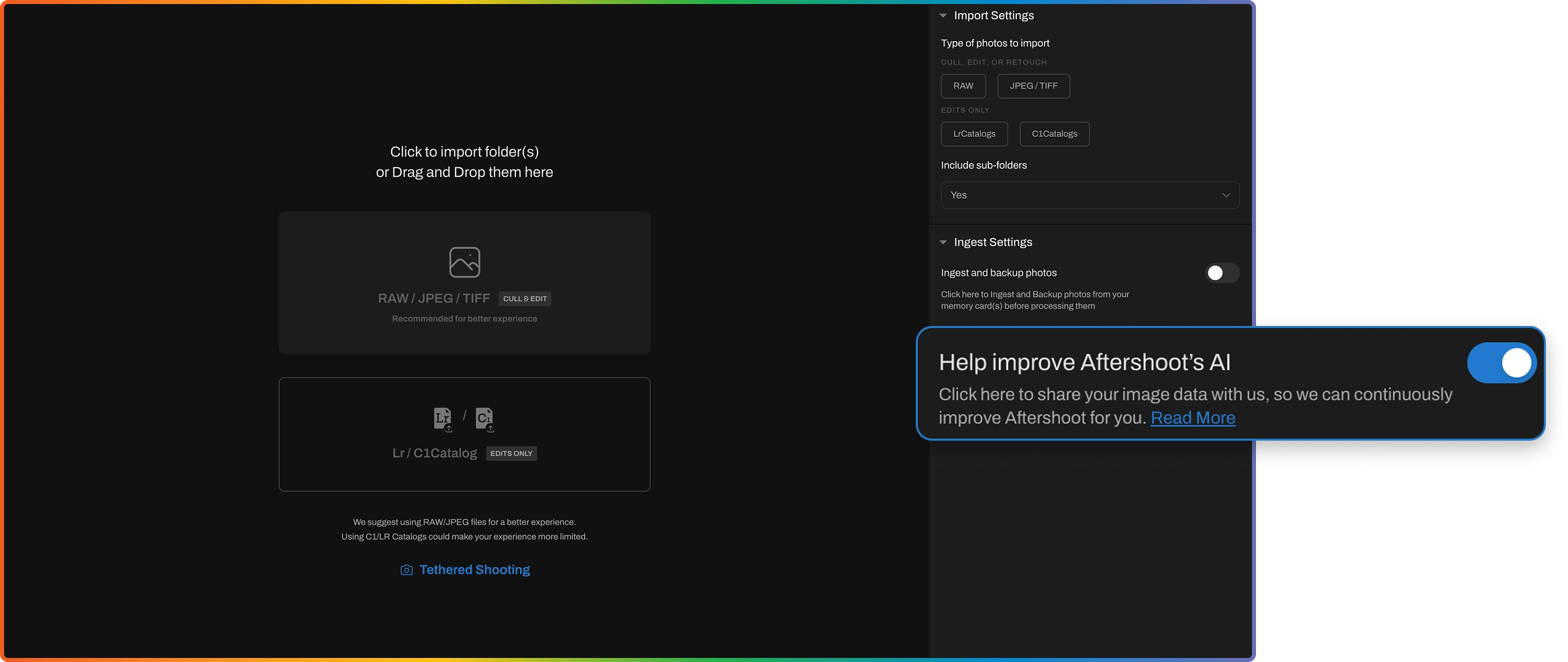1568x662 pixels.
Task: Select RAW photo type
Action: pyautogui.click(x=963, y=86)
